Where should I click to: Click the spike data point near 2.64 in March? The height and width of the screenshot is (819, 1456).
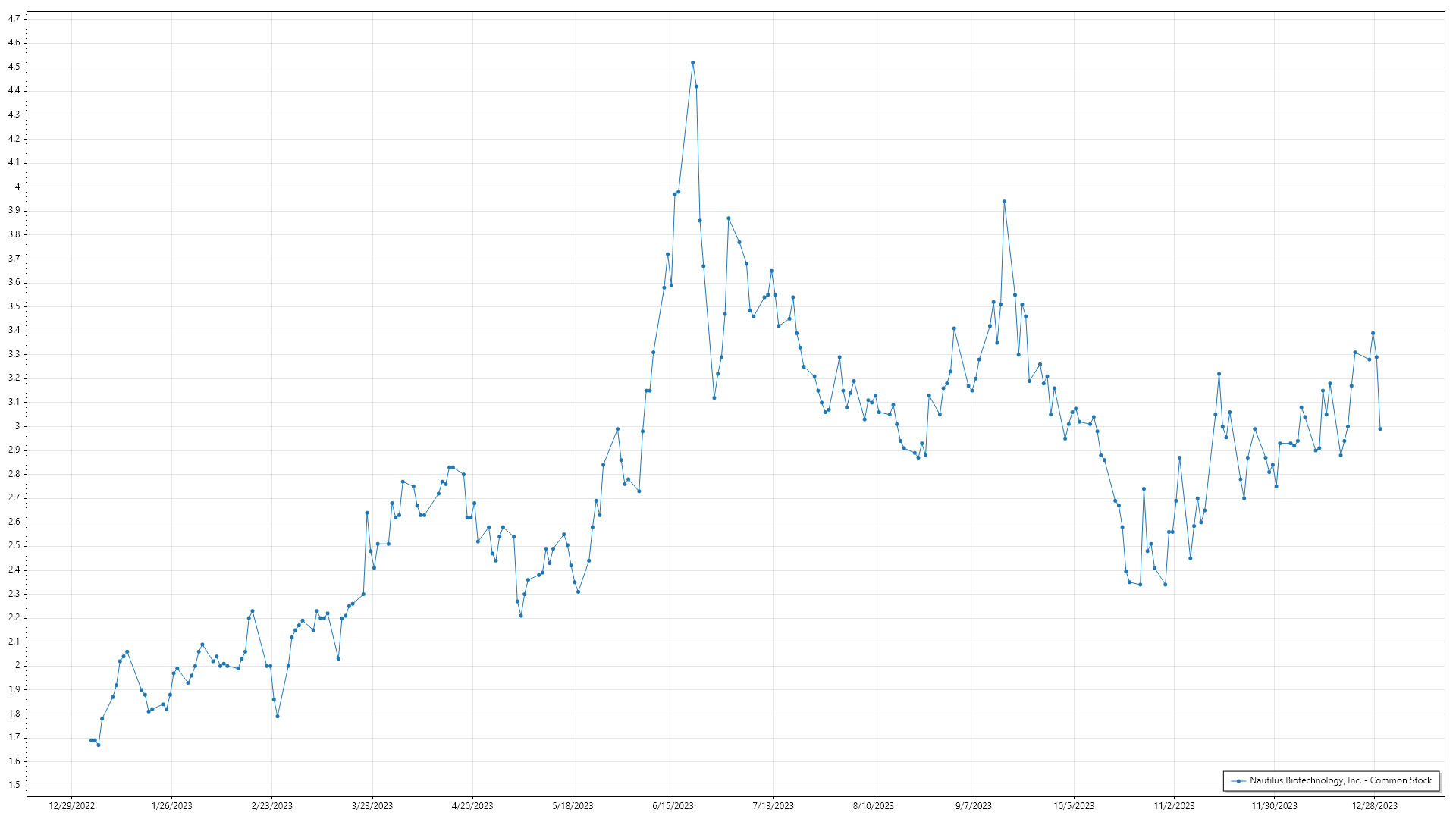tap(367, 513)
